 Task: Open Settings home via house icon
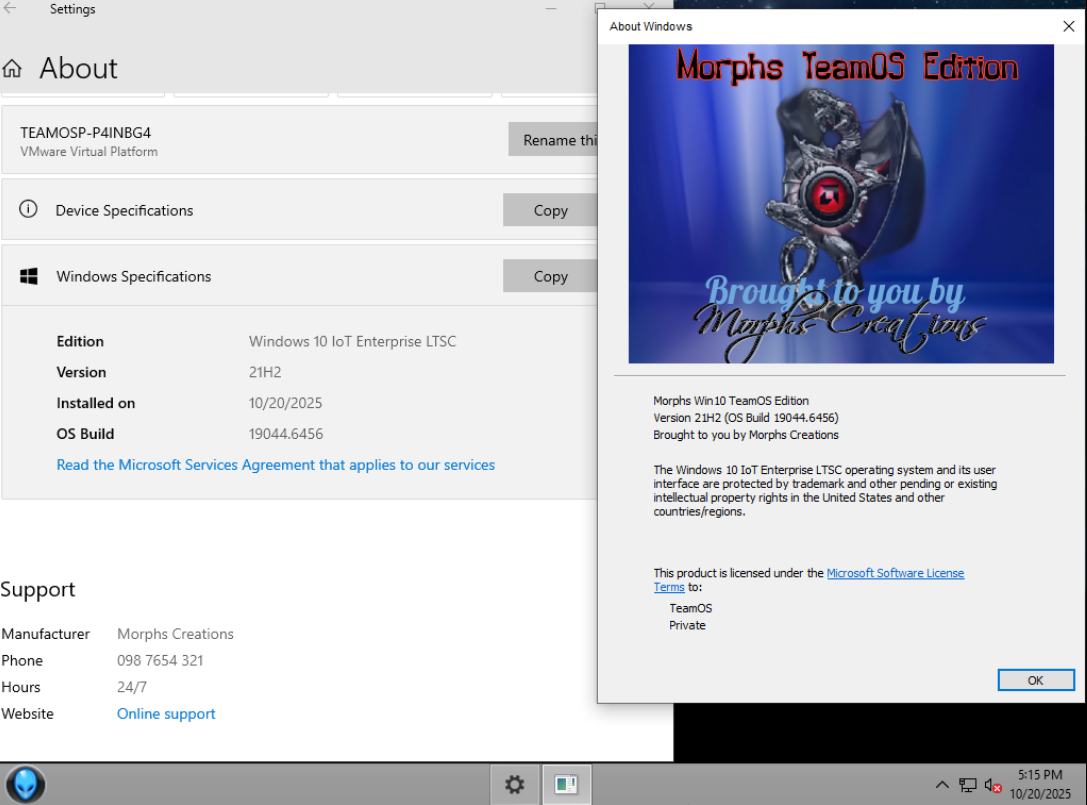(x=12, y=68)
